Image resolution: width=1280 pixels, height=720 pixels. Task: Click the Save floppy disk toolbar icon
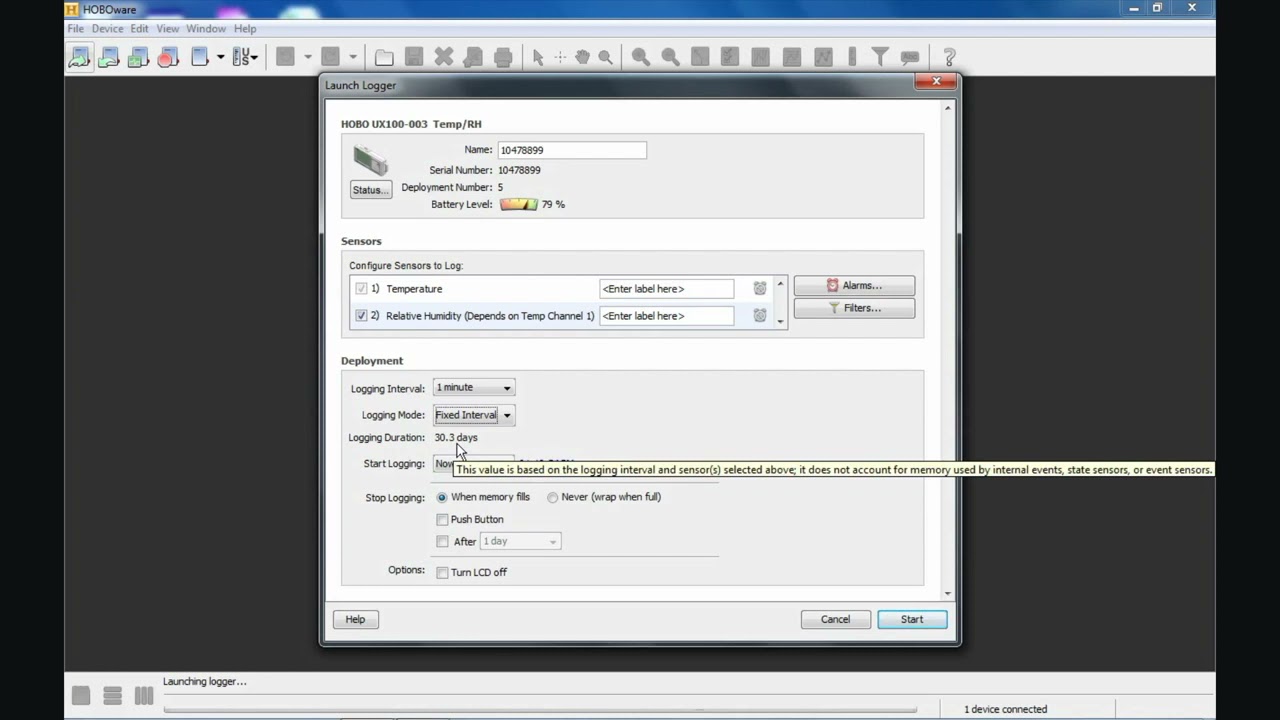(414, 57)
